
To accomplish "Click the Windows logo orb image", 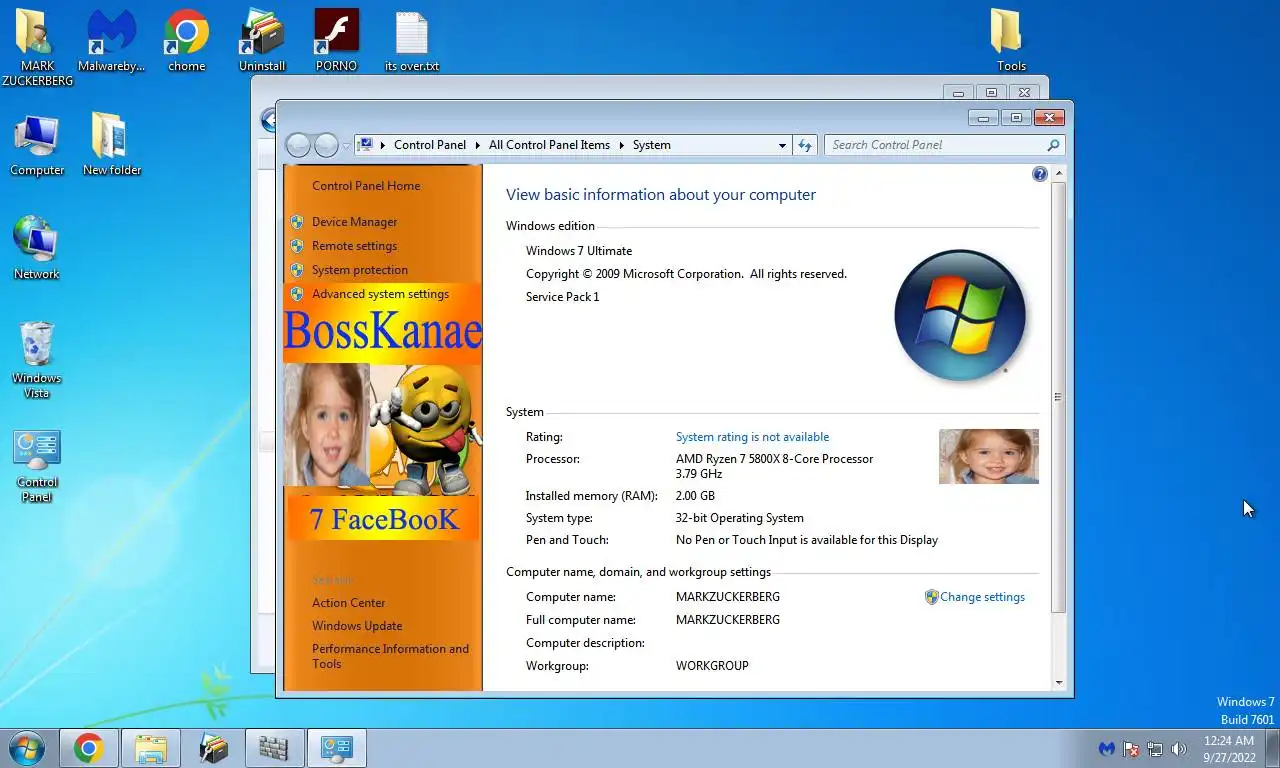I will 960,316.
